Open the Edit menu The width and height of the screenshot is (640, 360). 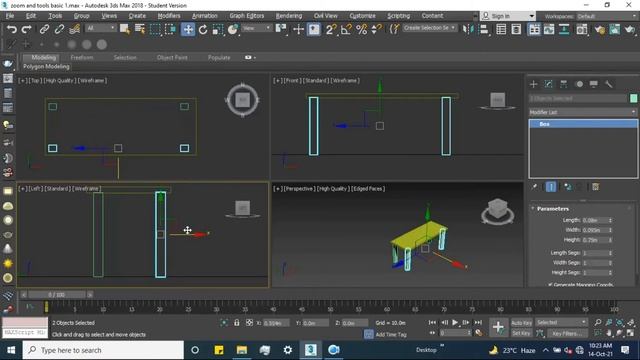(31, 16)
